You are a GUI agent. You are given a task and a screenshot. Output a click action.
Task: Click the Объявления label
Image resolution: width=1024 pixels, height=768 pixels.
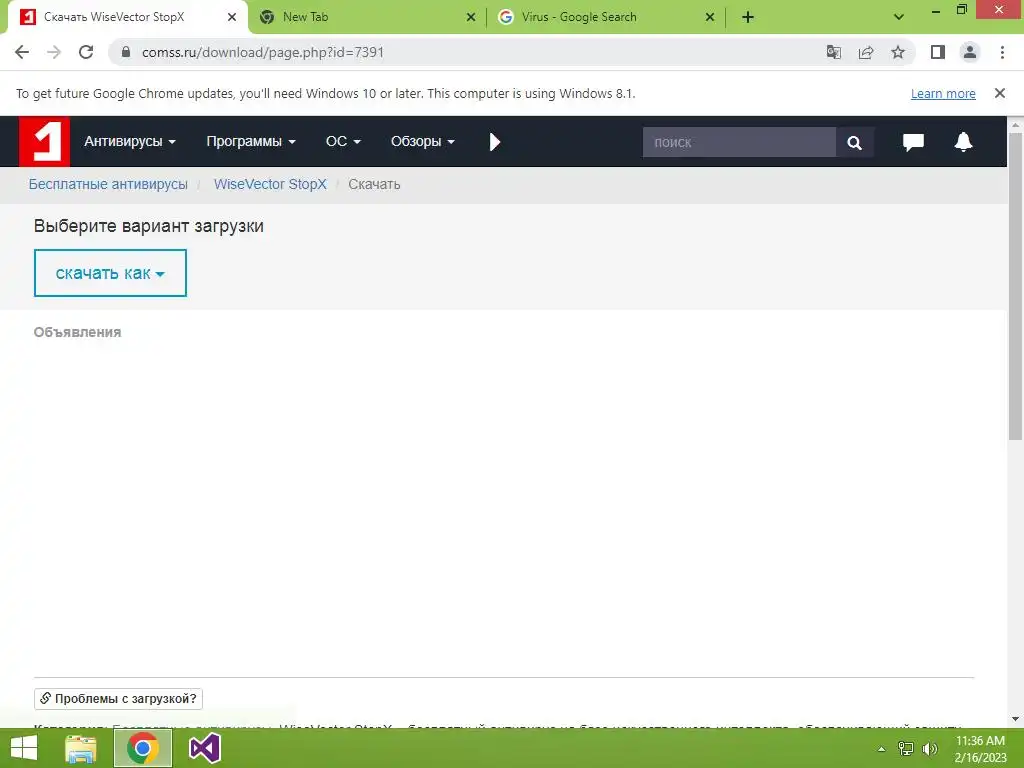click(77, 332)
